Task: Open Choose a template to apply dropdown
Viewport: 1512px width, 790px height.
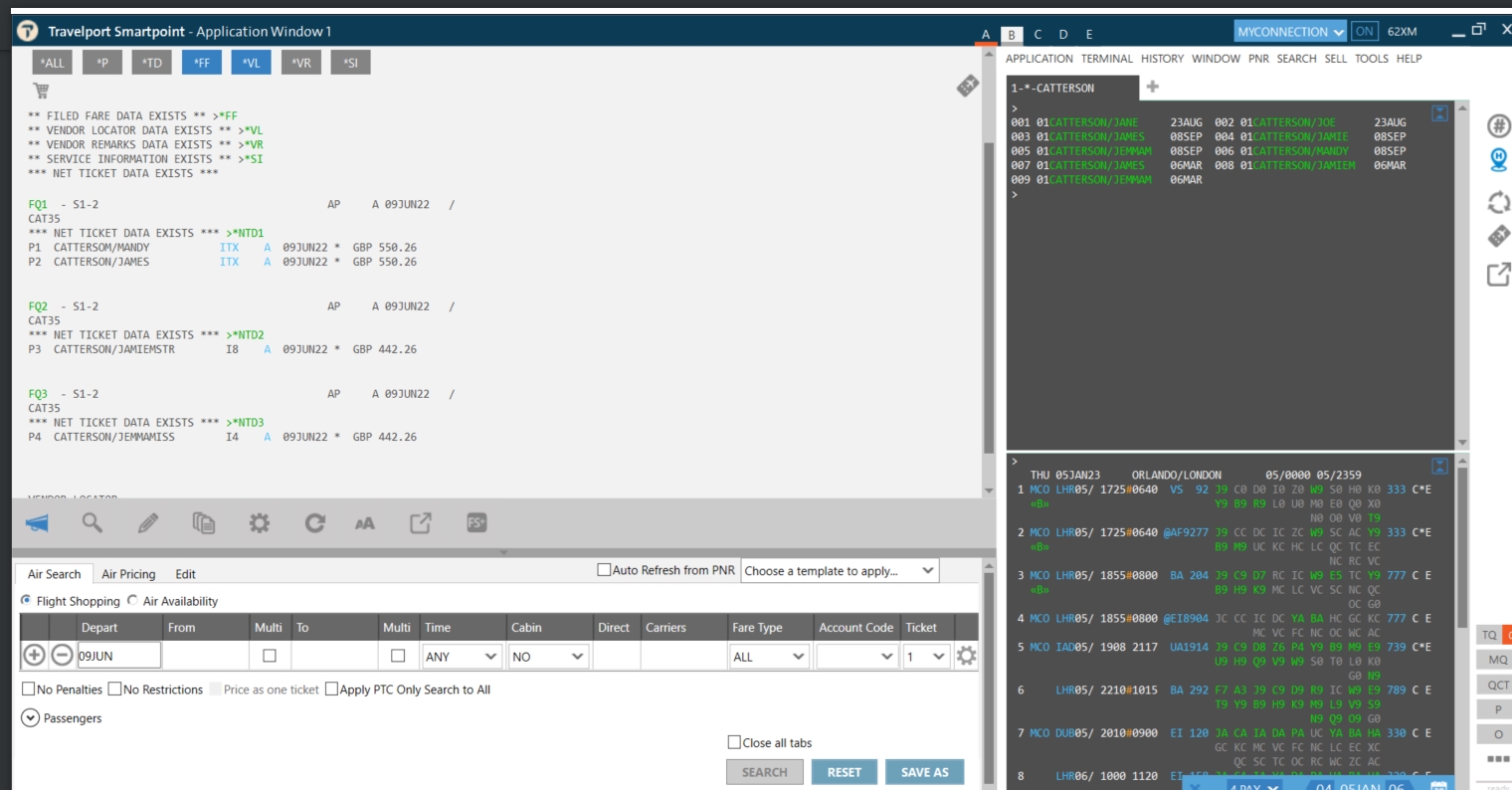Action: (x=840, y=571)
